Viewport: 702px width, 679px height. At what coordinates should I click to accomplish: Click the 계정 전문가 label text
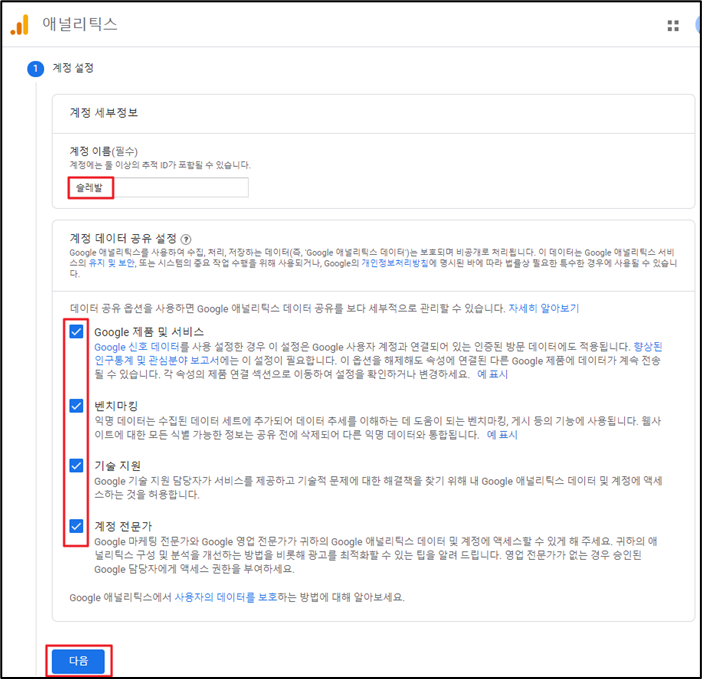tap(123, 526)
